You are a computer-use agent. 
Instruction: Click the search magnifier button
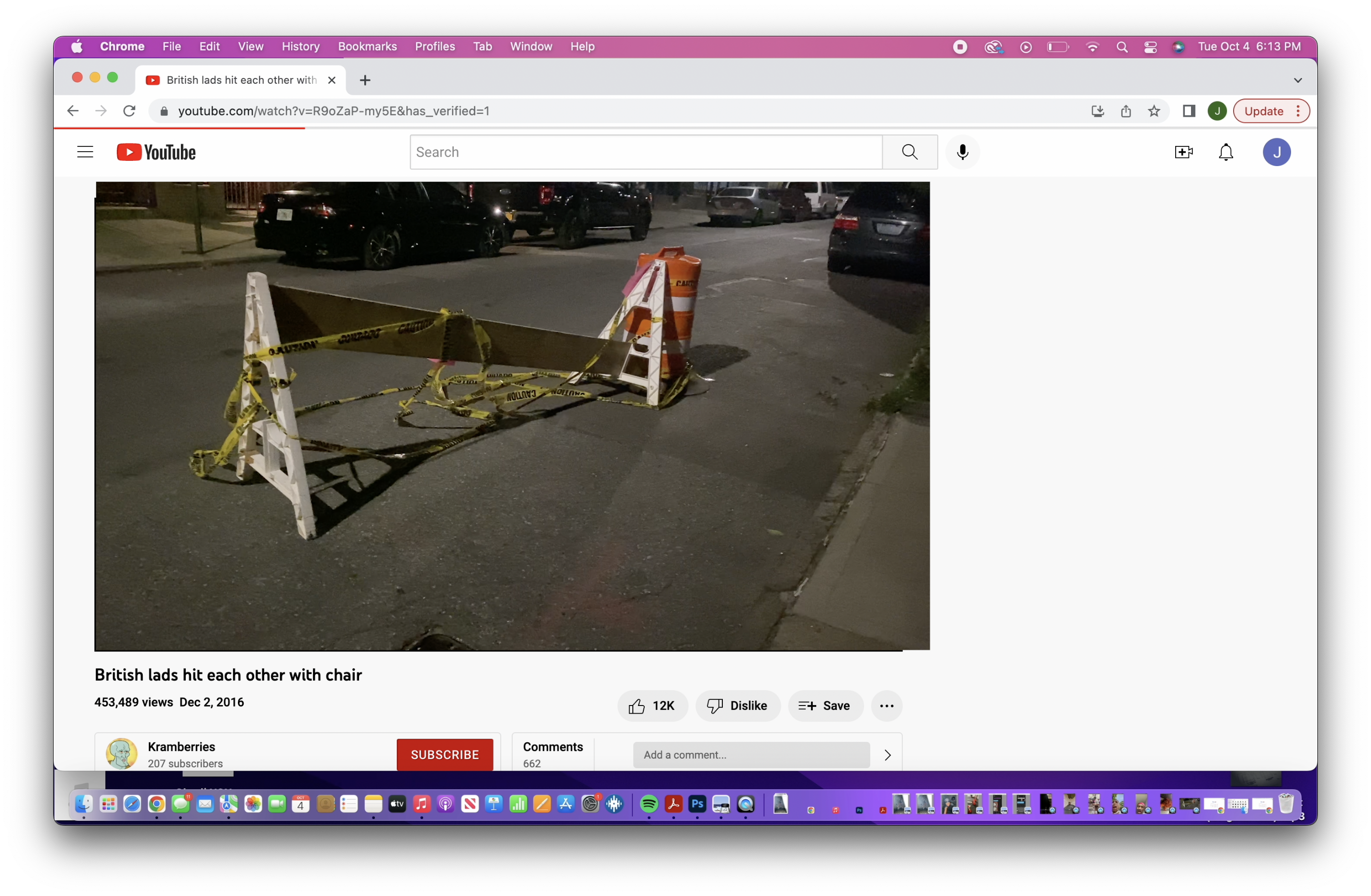point(909,152)
